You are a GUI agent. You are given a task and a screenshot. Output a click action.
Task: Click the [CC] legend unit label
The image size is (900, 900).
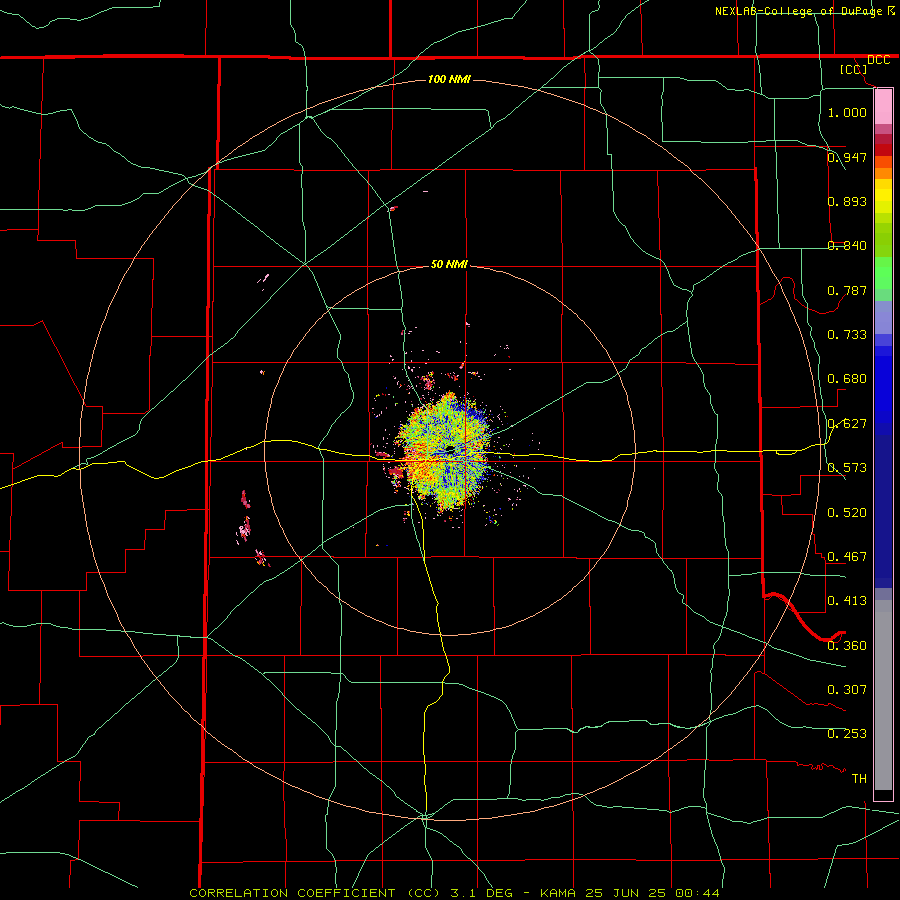pos(853,69)
